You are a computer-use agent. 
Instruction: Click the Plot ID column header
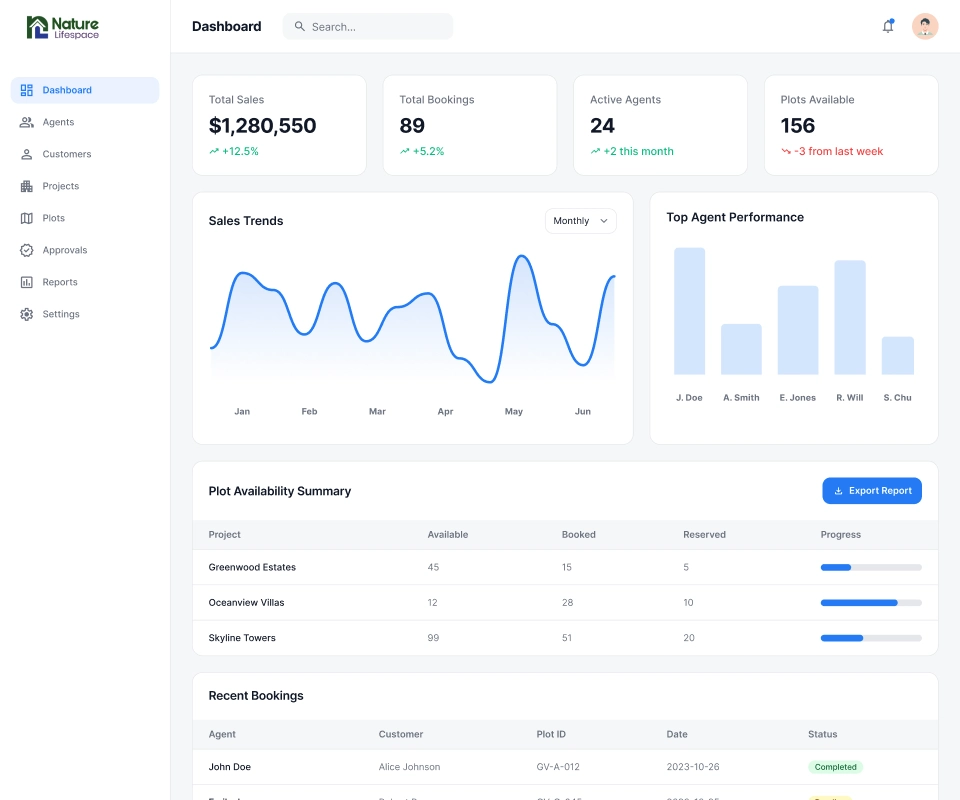coord(551,735)
